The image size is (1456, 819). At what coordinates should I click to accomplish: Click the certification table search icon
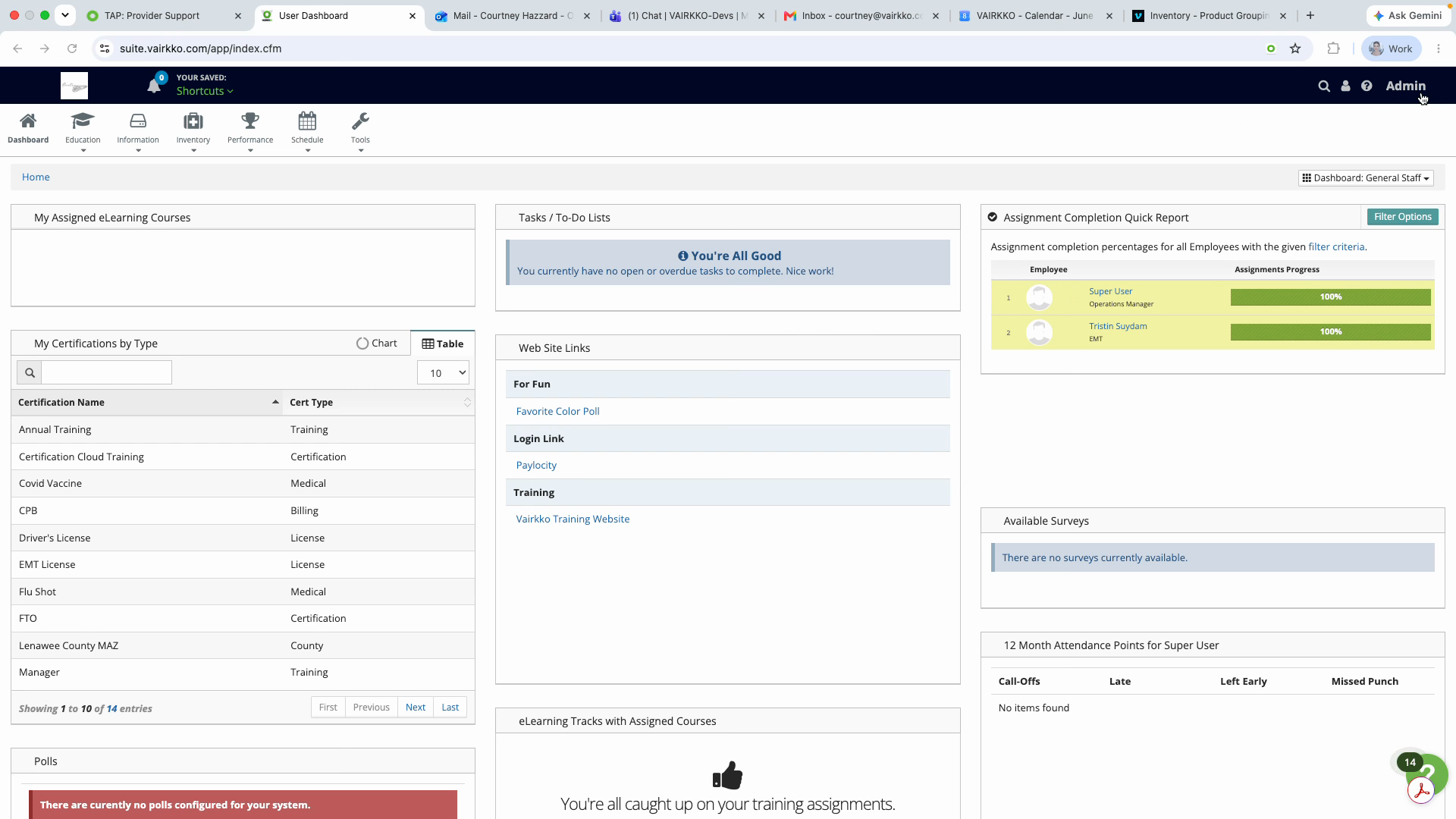[x=30, y=372]
